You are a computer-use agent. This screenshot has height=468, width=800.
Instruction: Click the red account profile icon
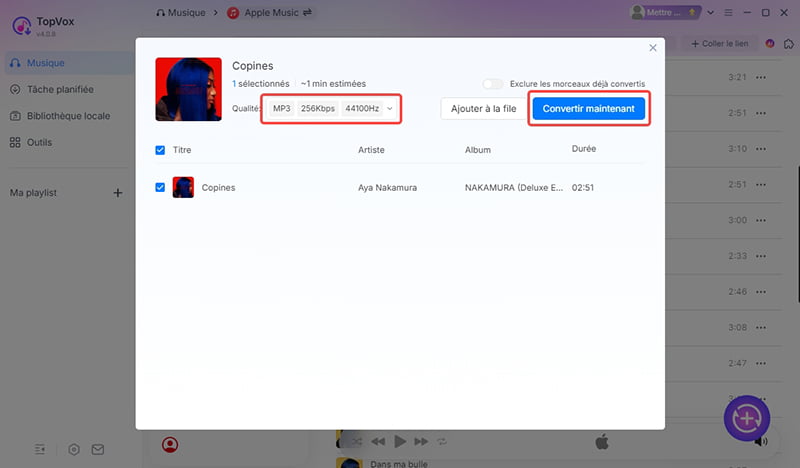170,445
